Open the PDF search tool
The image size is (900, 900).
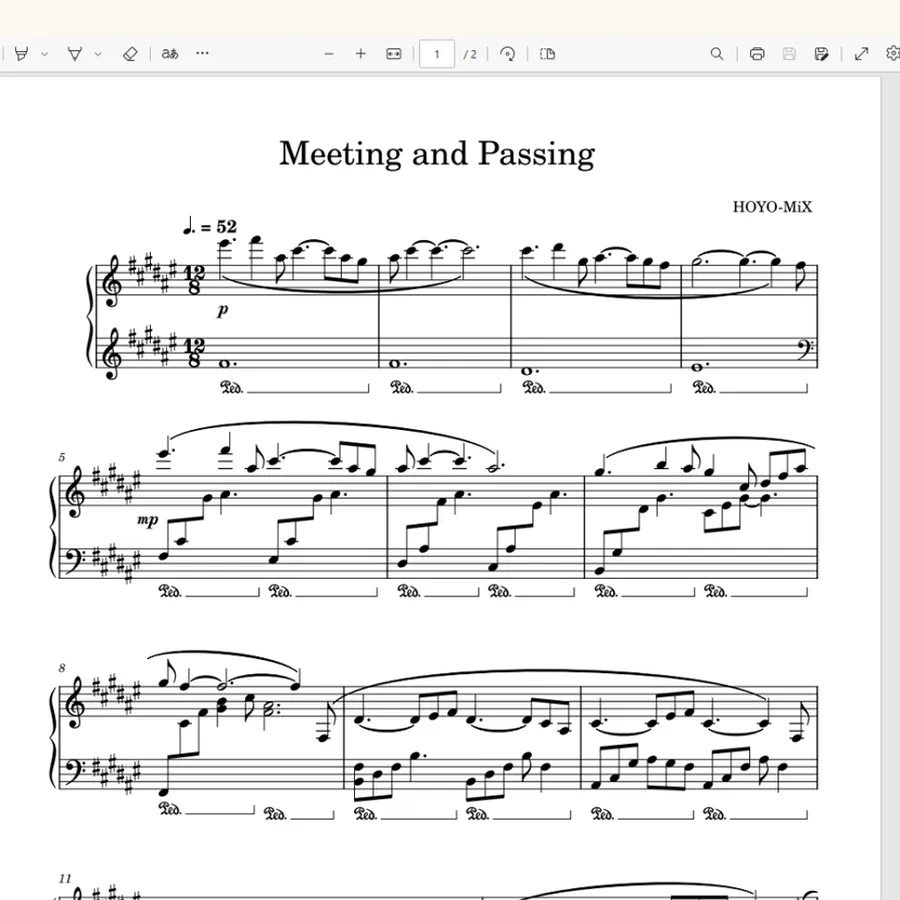click(716, 54)
